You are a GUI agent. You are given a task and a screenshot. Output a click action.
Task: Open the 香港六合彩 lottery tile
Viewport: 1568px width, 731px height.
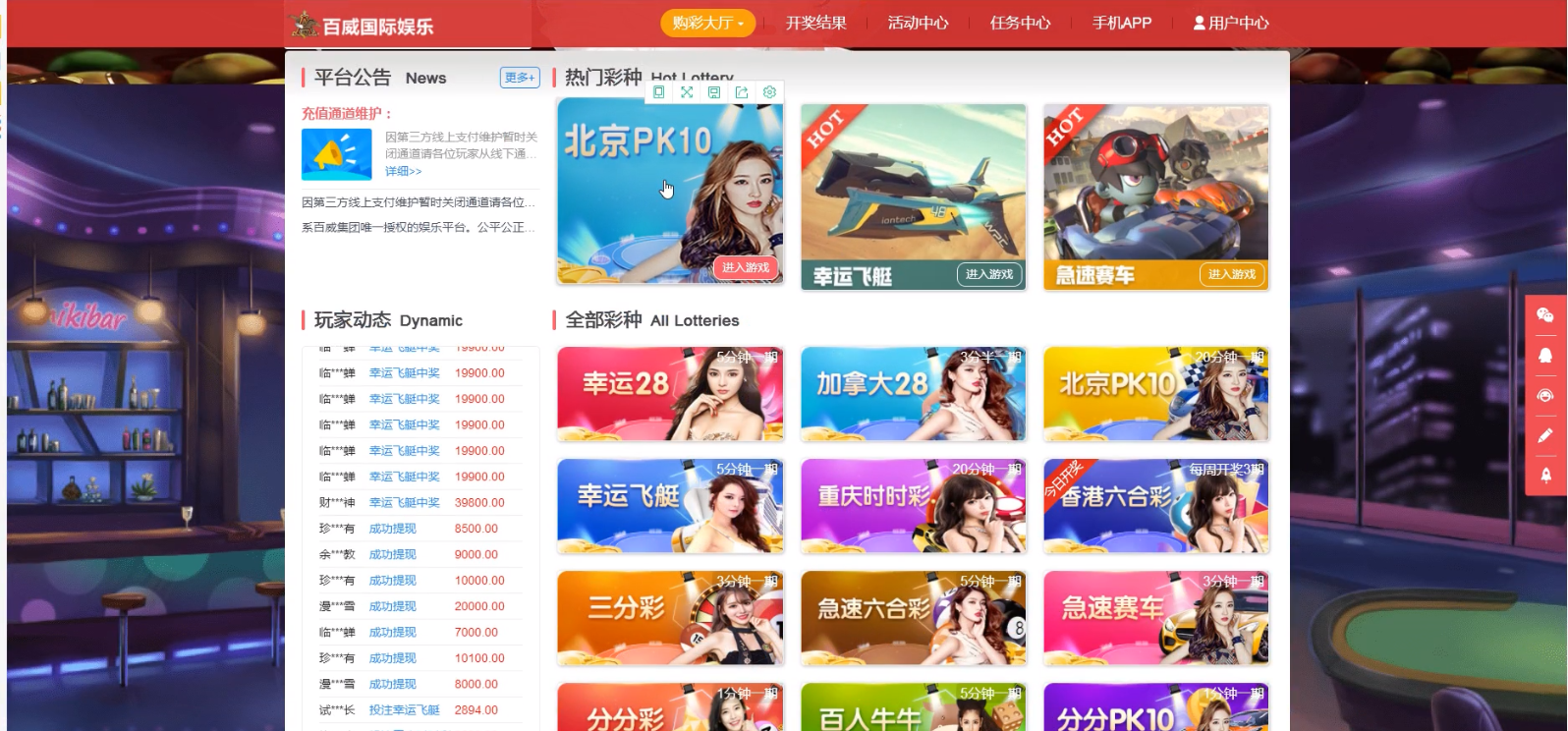click(1155, 506)
